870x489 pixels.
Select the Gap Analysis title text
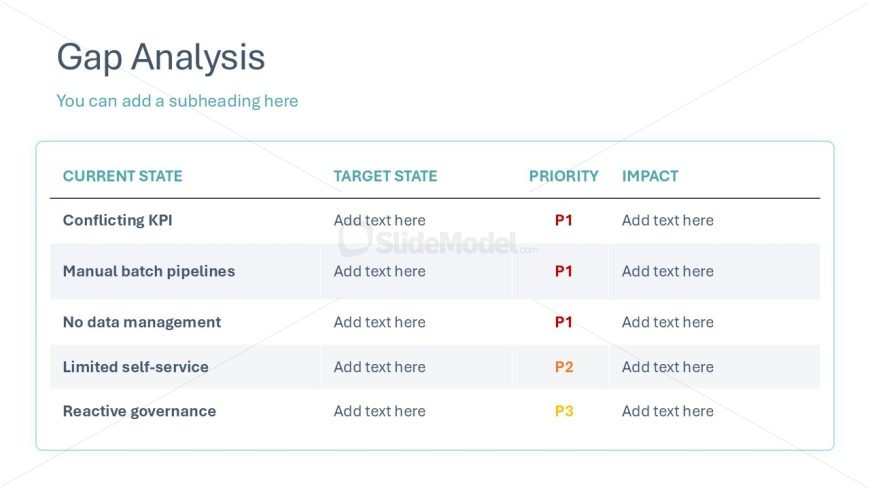click(161, 58)
